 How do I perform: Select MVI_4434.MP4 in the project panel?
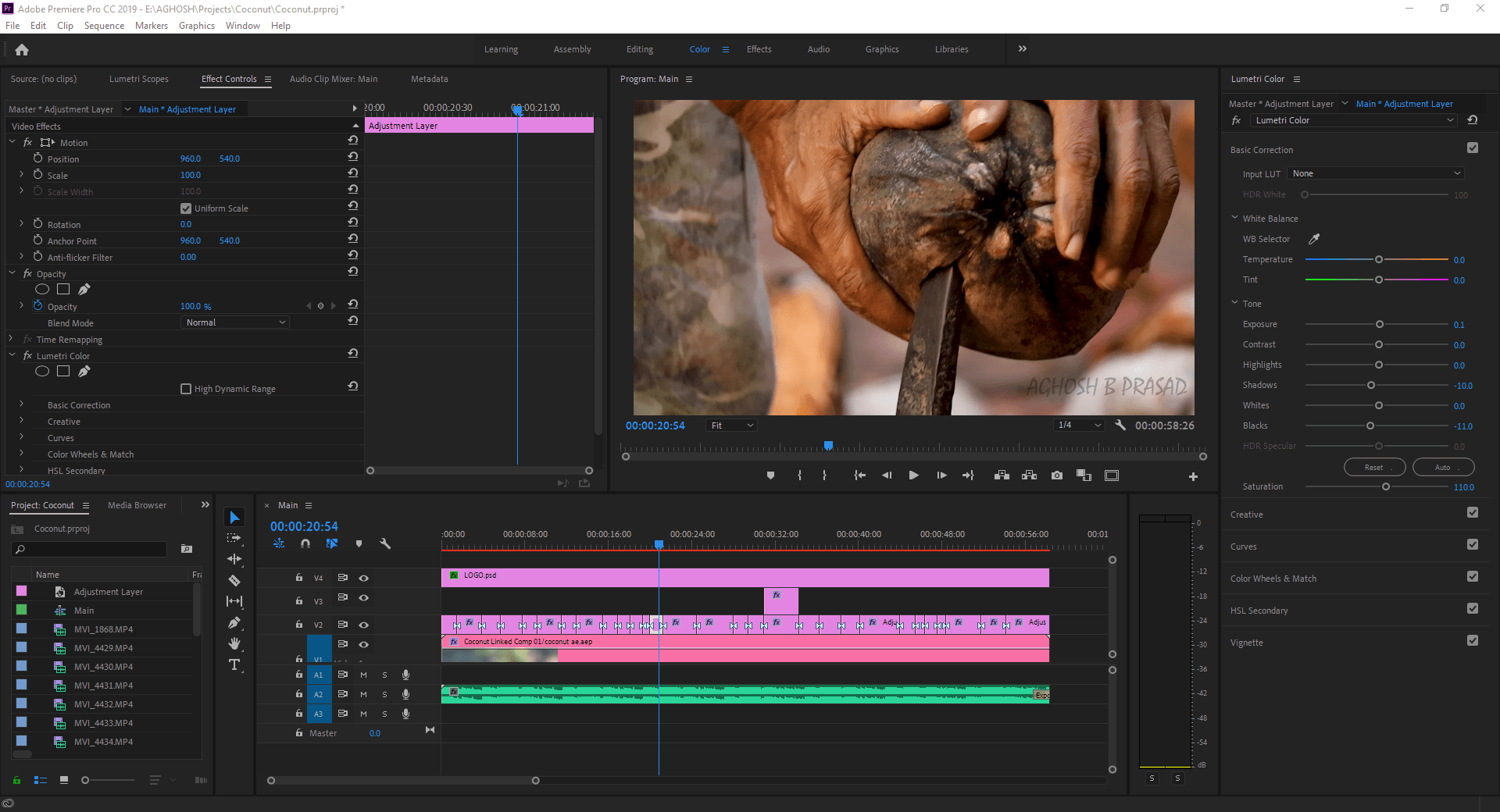pos(102,742)
